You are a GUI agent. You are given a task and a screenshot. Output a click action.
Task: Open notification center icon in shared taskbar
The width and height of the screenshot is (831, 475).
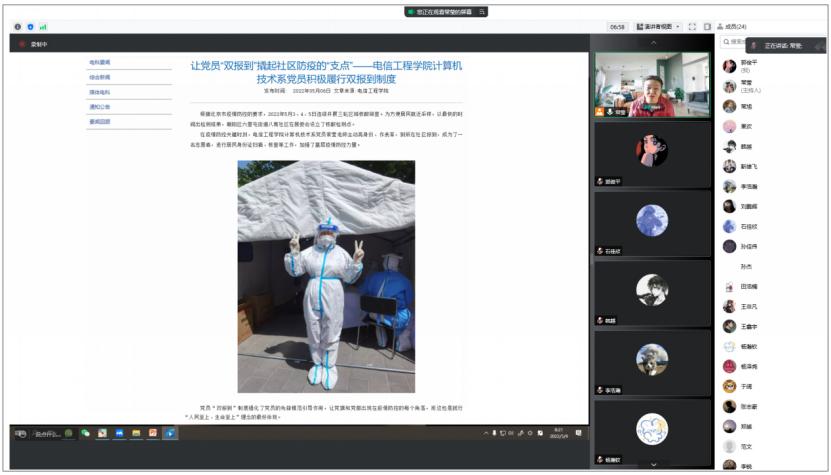click(578, 433)
